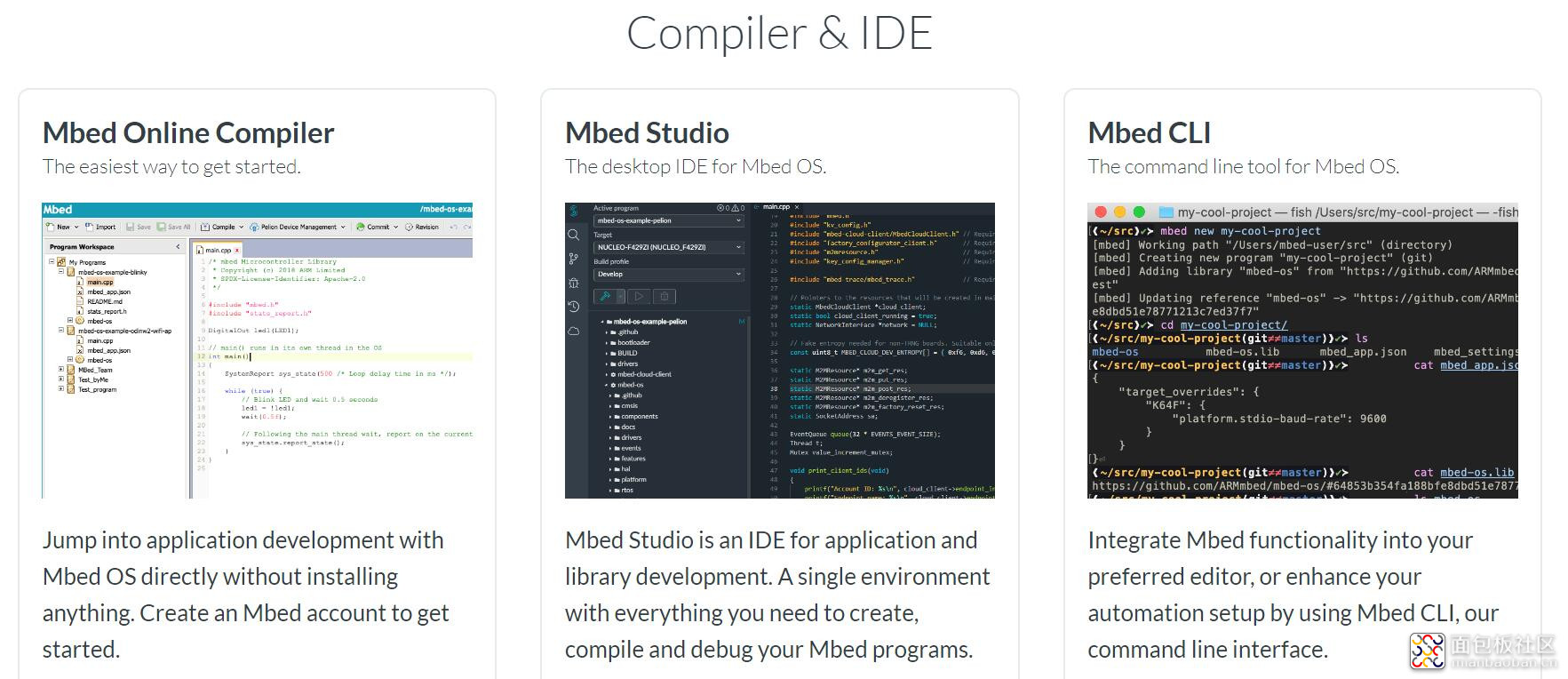Open the Mbed Studio heading link
Screen dimensions: 1568x679
click(x=647, y=133)
